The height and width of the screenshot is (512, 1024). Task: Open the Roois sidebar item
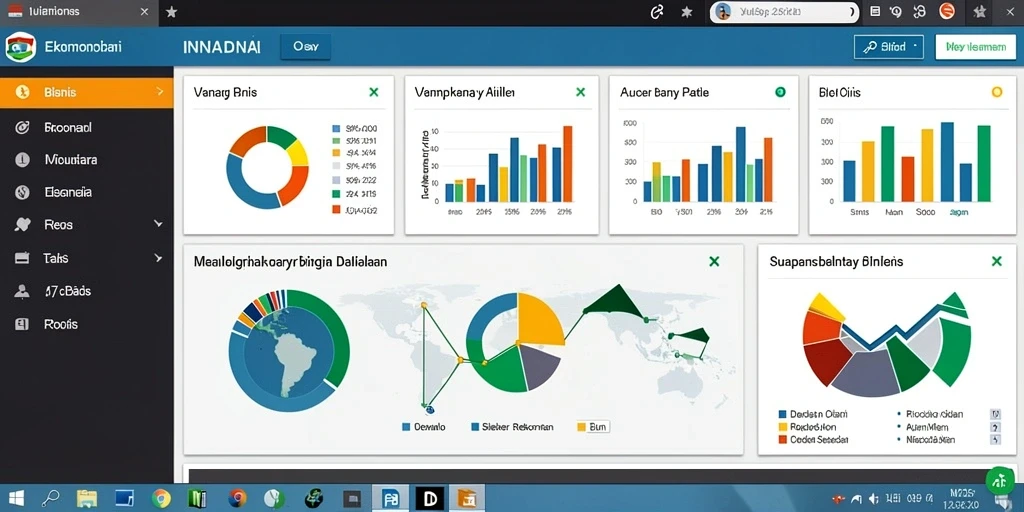[x=87, y=324]
